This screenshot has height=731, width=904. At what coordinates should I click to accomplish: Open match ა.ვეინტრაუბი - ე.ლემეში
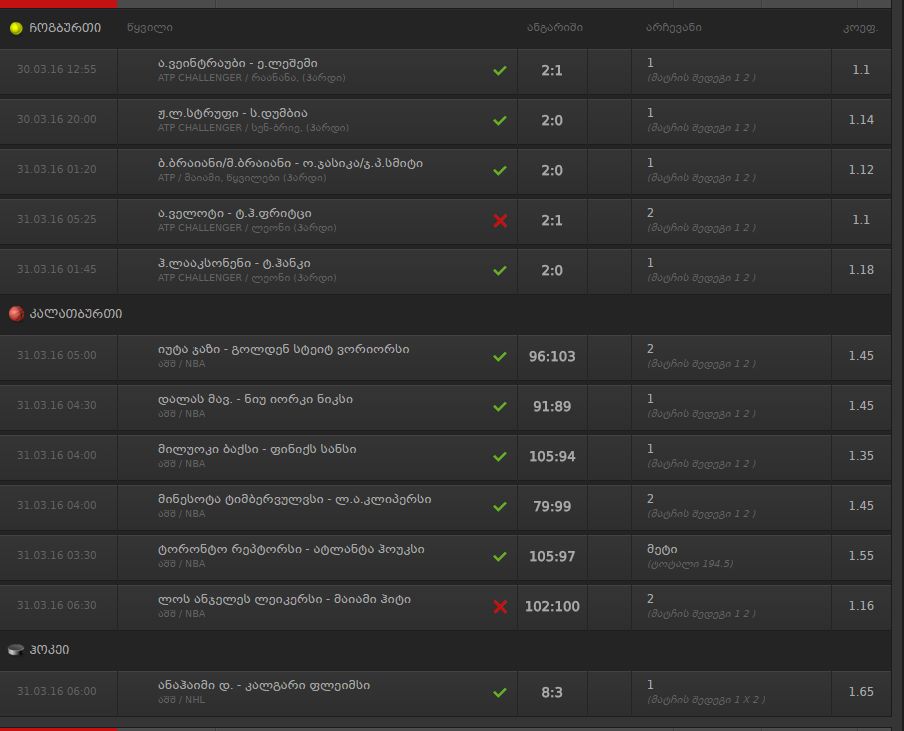tap(238, 63)
